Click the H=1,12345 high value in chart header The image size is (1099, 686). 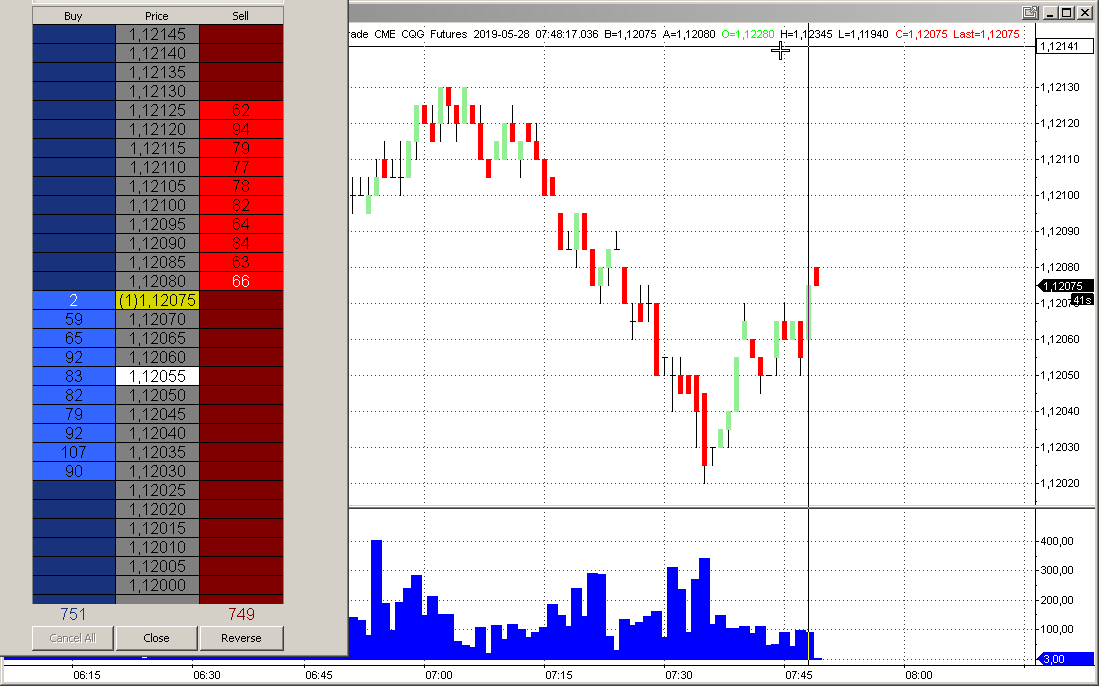pyautogui.click(x=806, y=34)
